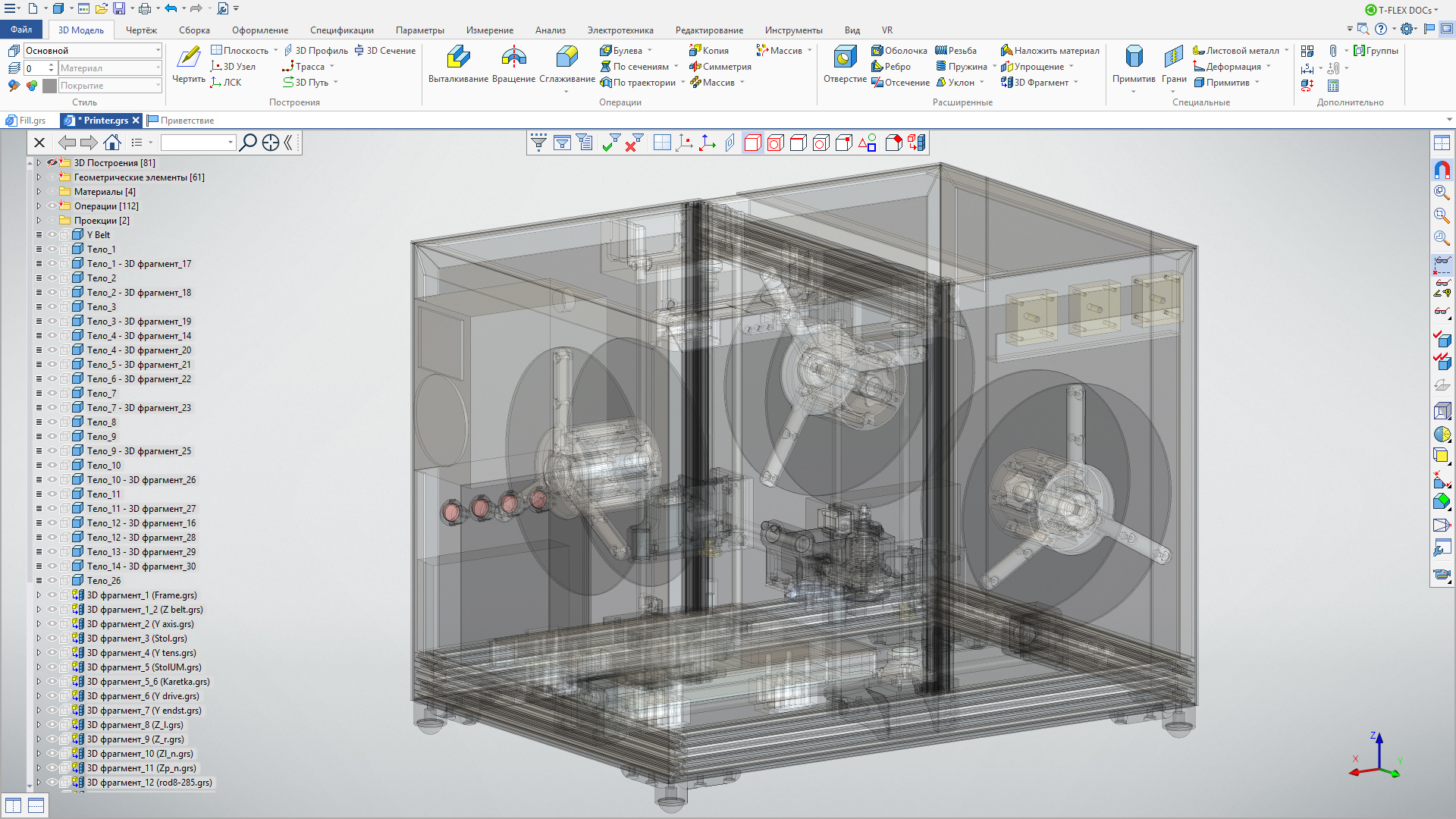Start the Draw (Чертить) command

(189, 64)
